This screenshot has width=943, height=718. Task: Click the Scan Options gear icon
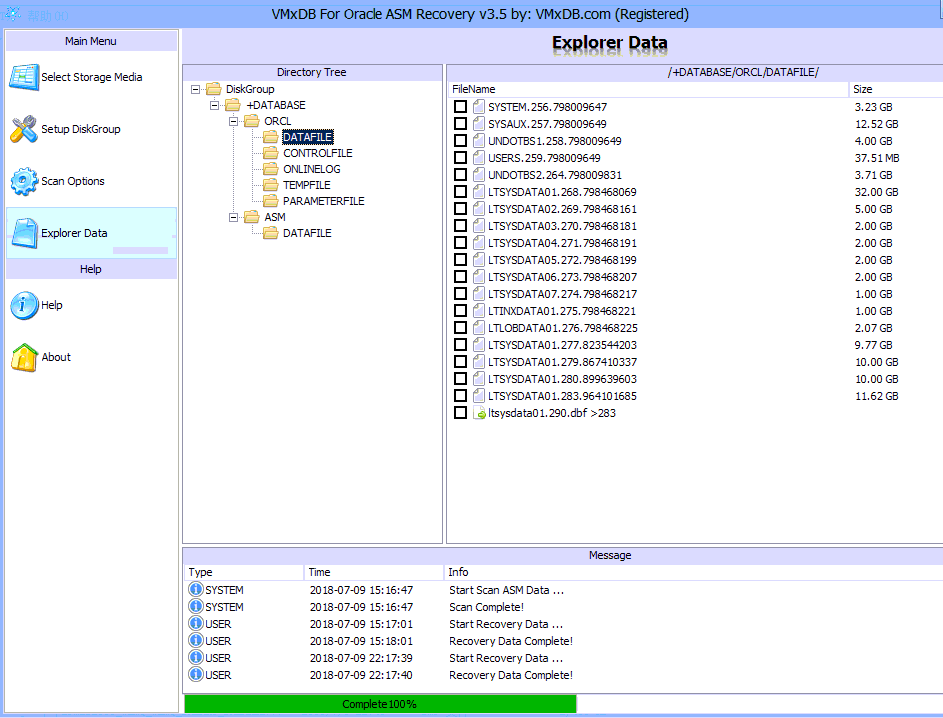[24, 181]
